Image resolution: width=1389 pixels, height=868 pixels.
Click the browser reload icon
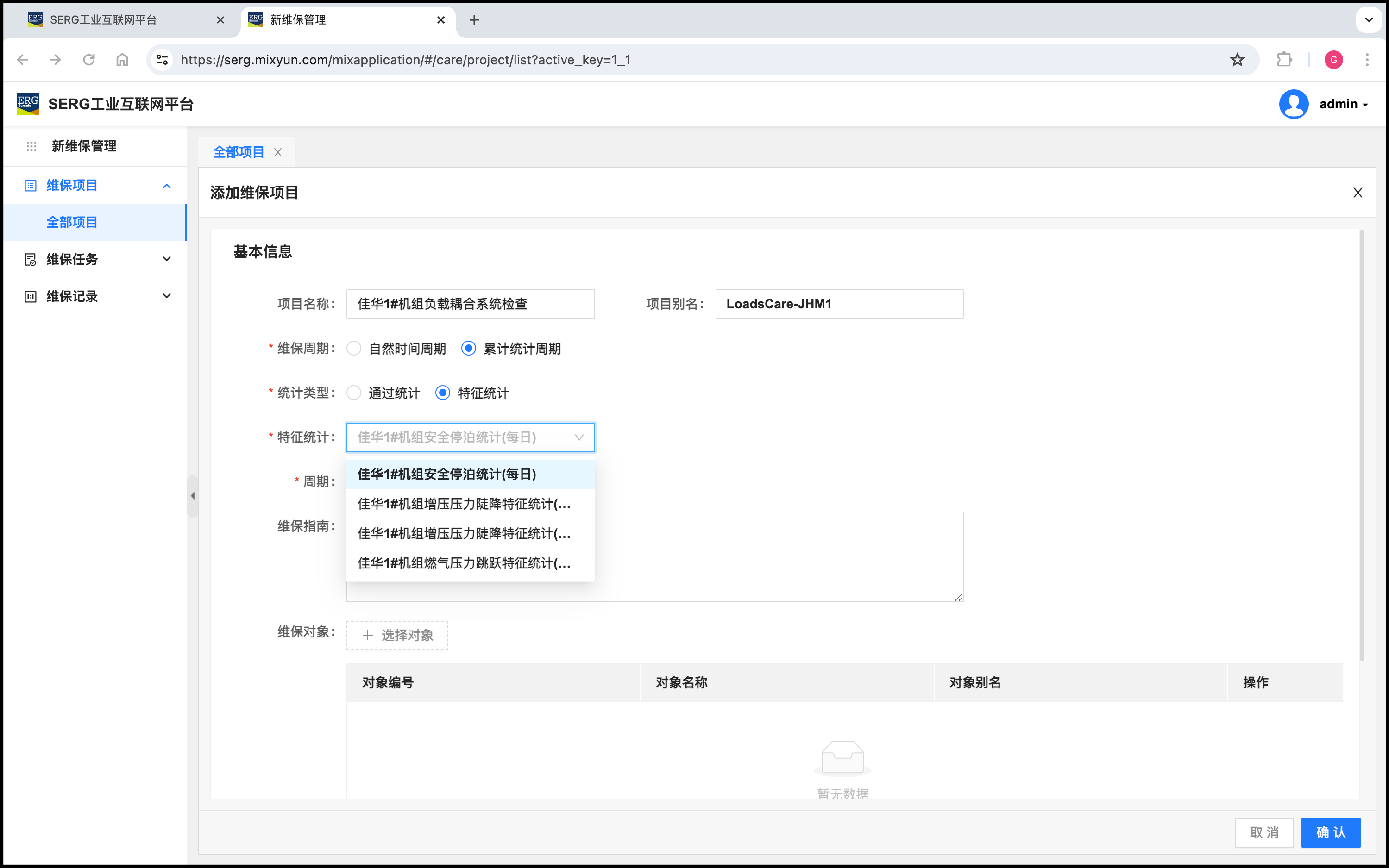click(x=88, y=60)
